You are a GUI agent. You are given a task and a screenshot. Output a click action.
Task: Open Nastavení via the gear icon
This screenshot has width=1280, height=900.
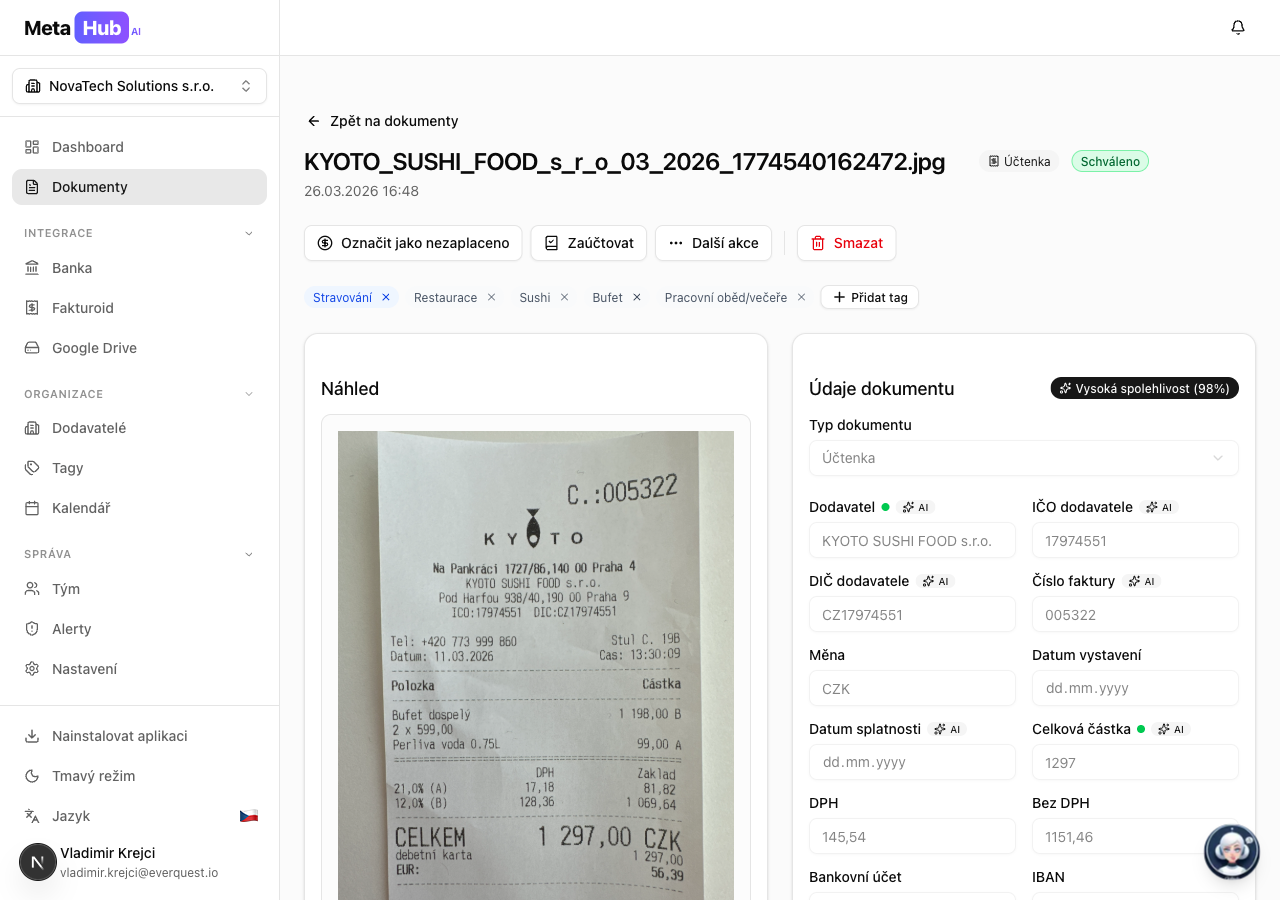(30, 668)
